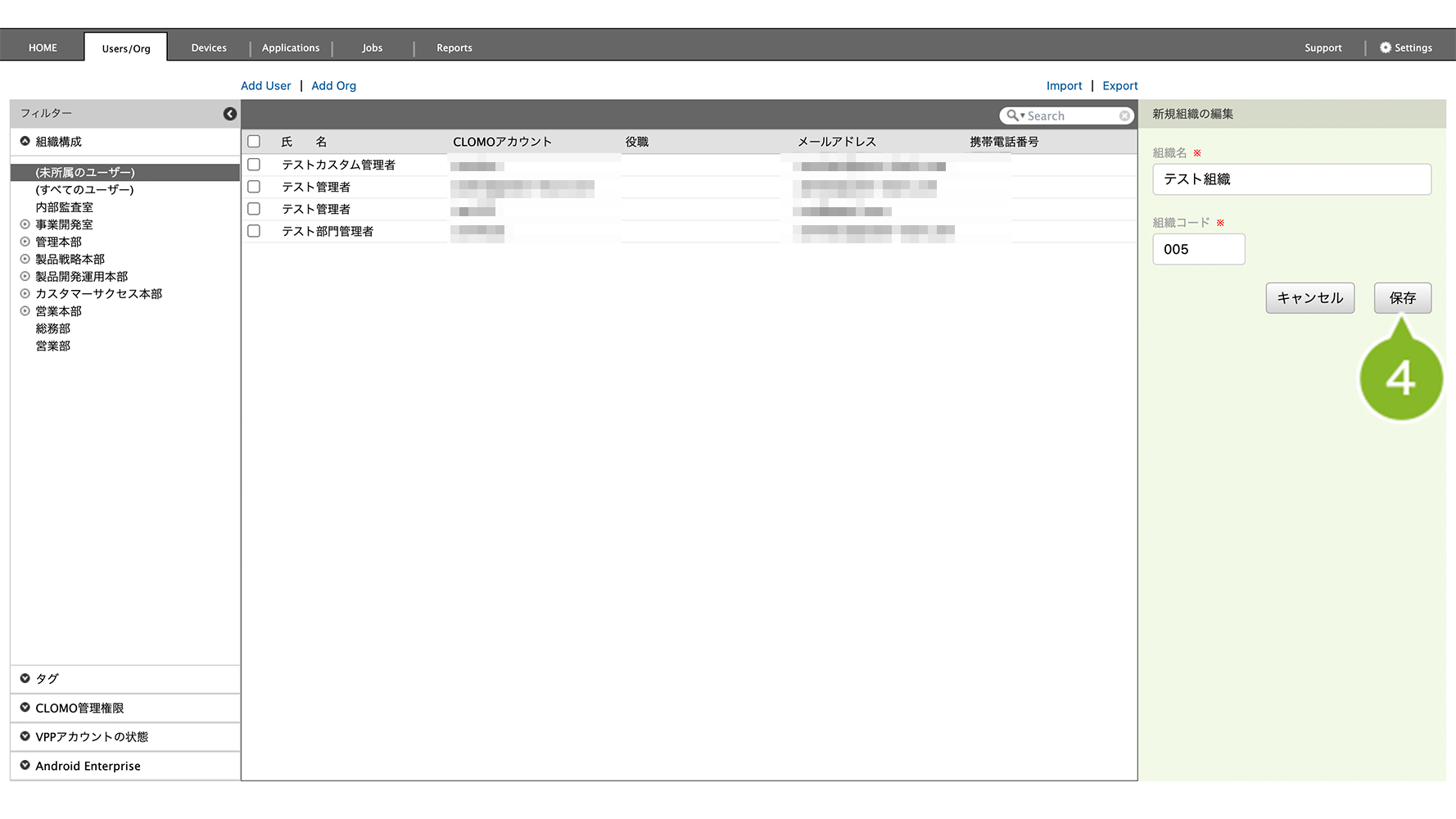Click the 保存 button
Viewport: 1456px width, 819px height.
[1402, 298]
